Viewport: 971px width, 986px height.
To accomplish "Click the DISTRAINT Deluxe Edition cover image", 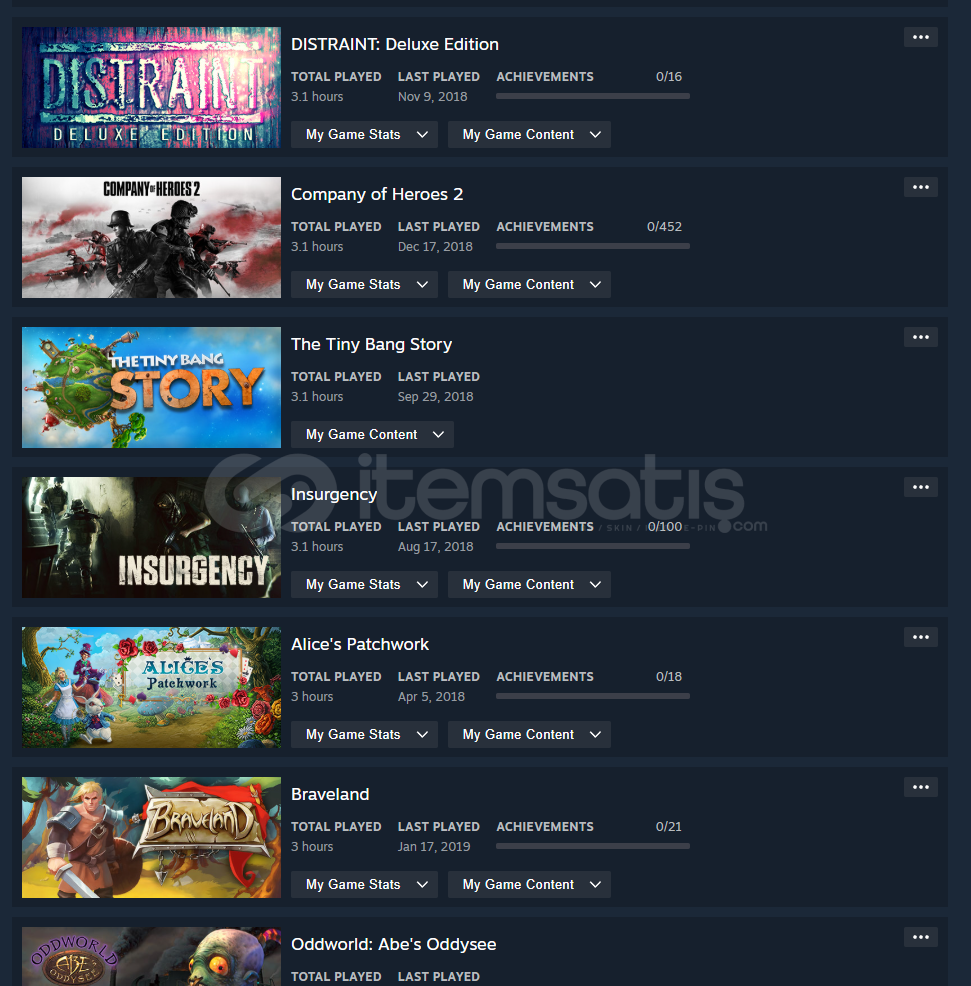I will (152, 87).
